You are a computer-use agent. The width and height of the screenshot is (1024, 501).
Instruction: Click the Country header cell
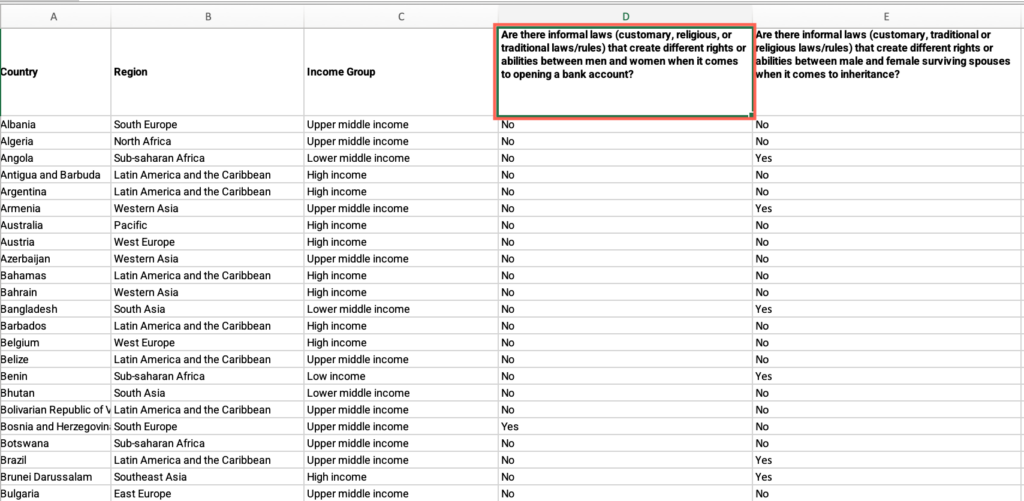56,72
